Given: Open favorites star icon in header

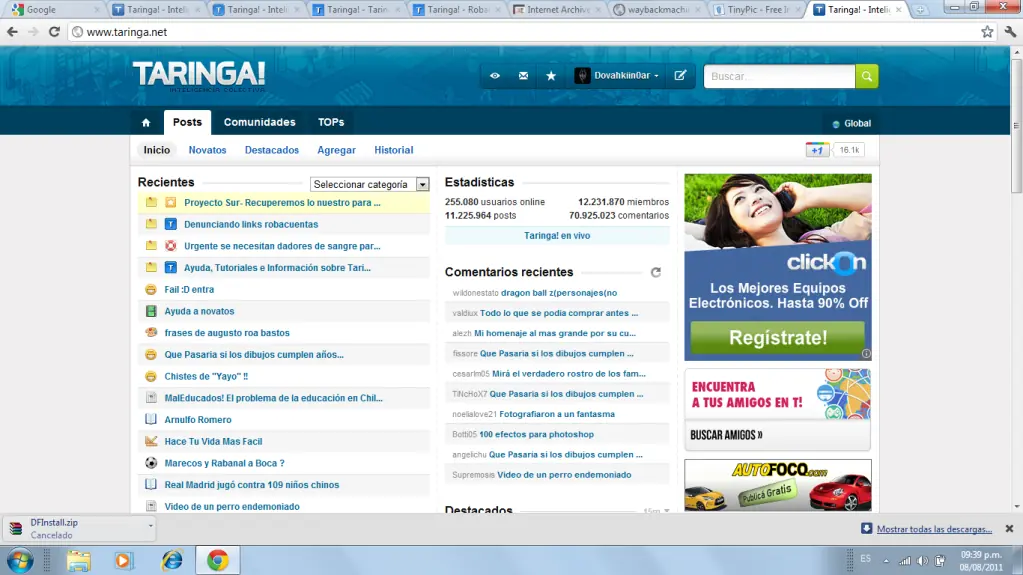Looking at the screenshot, I should pos(551,76).
